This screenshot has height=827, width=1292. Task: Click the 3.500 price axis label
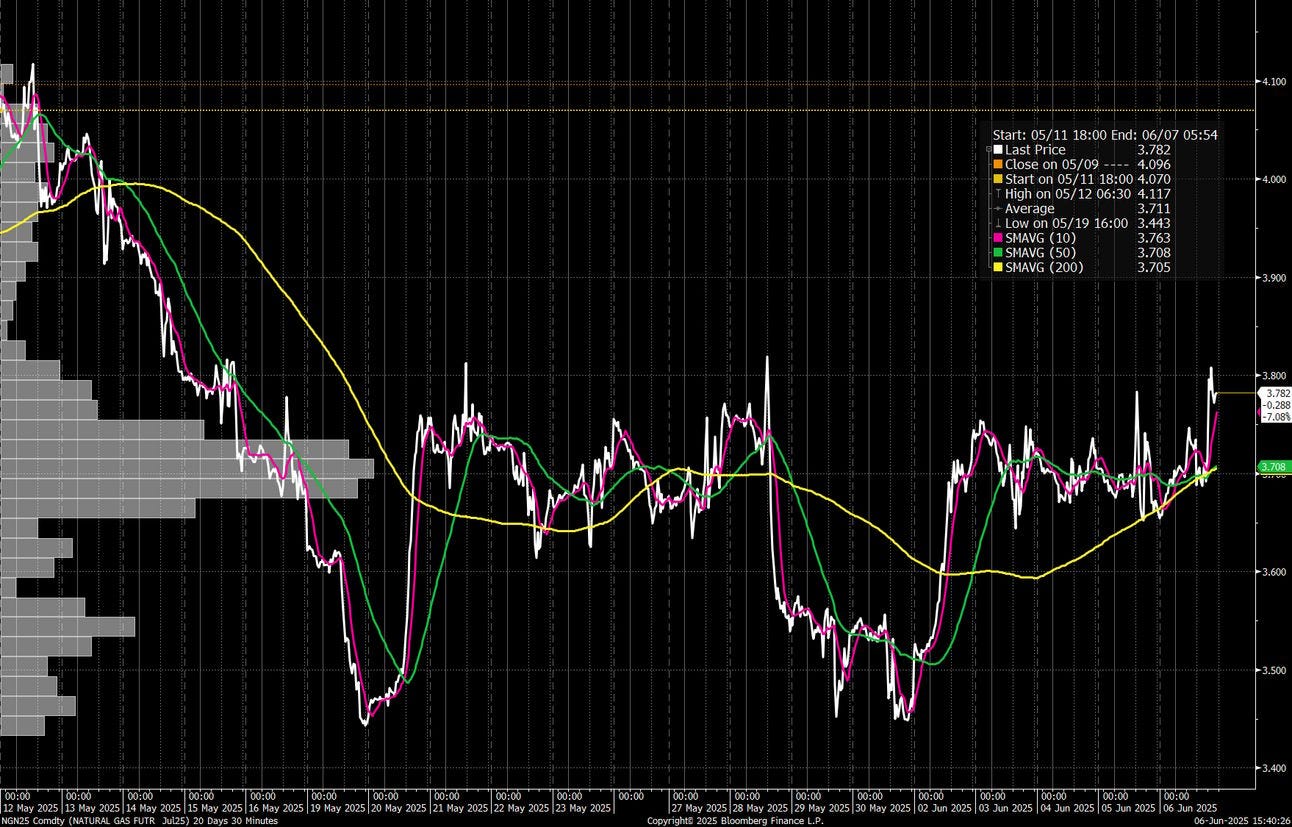tap(1274, 670)
